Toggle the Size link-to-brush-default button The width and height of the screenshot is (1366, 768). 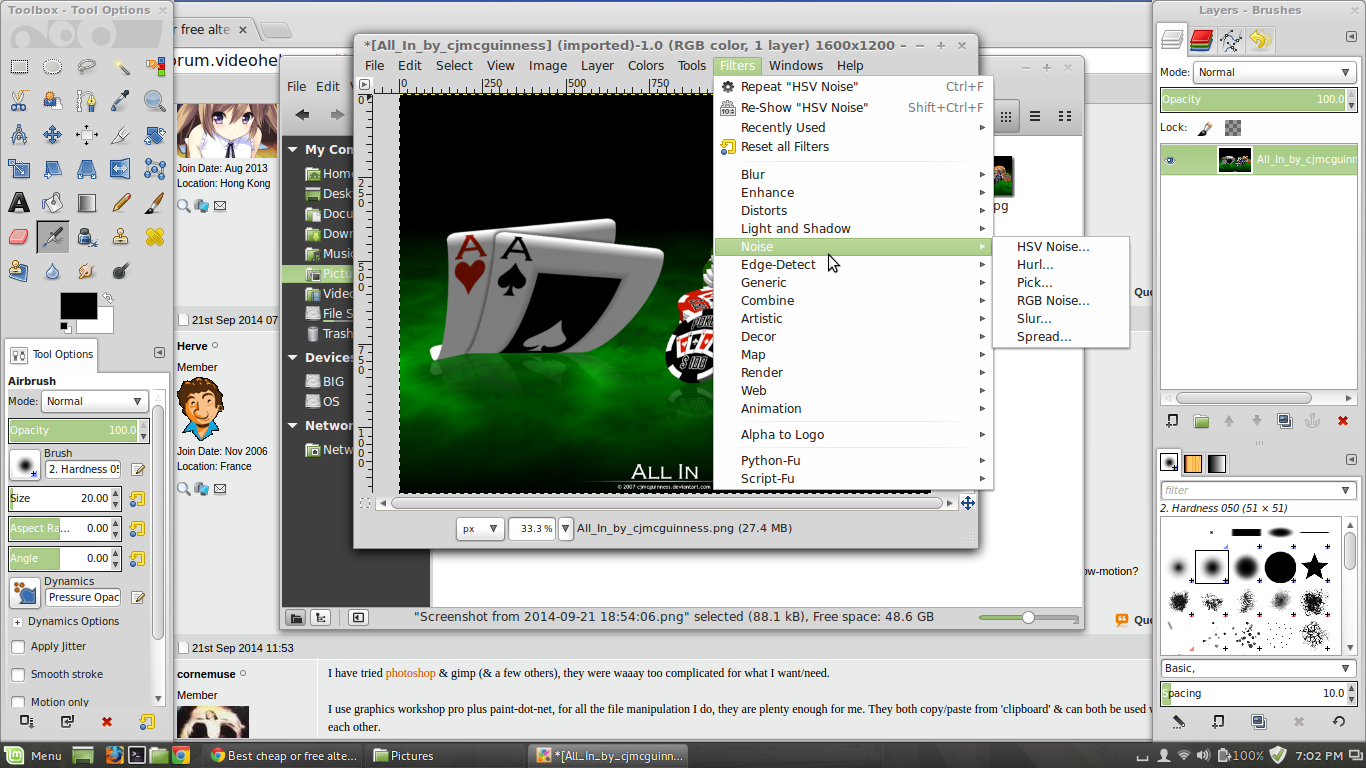pyautogui.click(x=137, y=499)
